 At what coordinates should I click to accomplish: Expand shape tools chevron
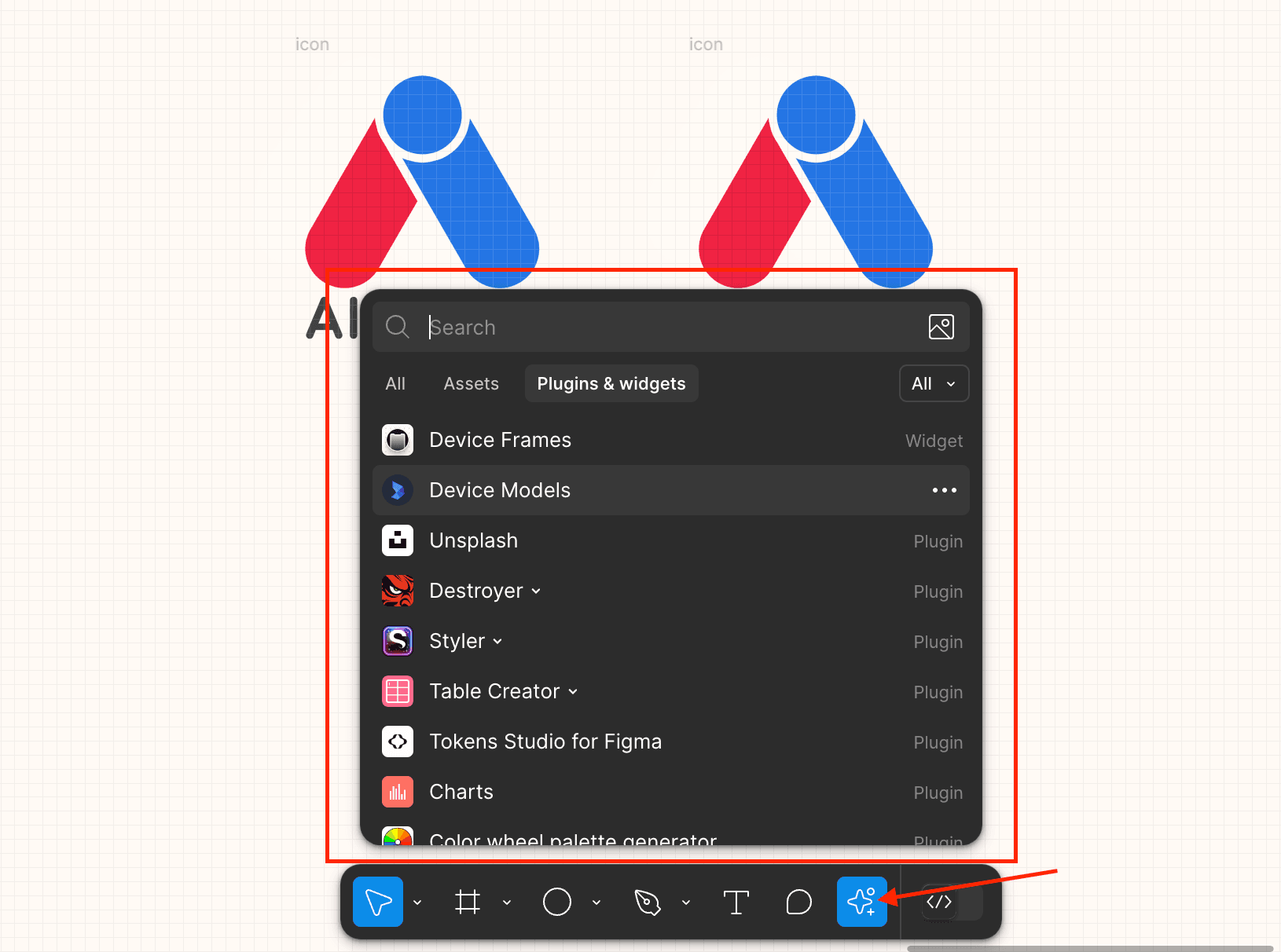point(596,903)
